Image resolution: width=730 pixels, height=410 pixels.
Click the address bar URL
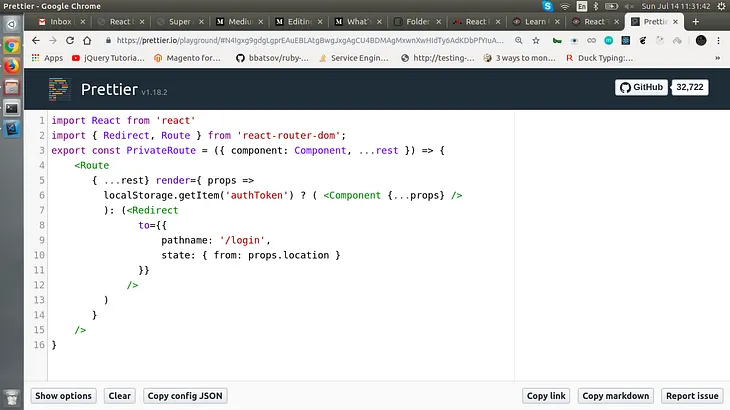click(x=310, y=40)
